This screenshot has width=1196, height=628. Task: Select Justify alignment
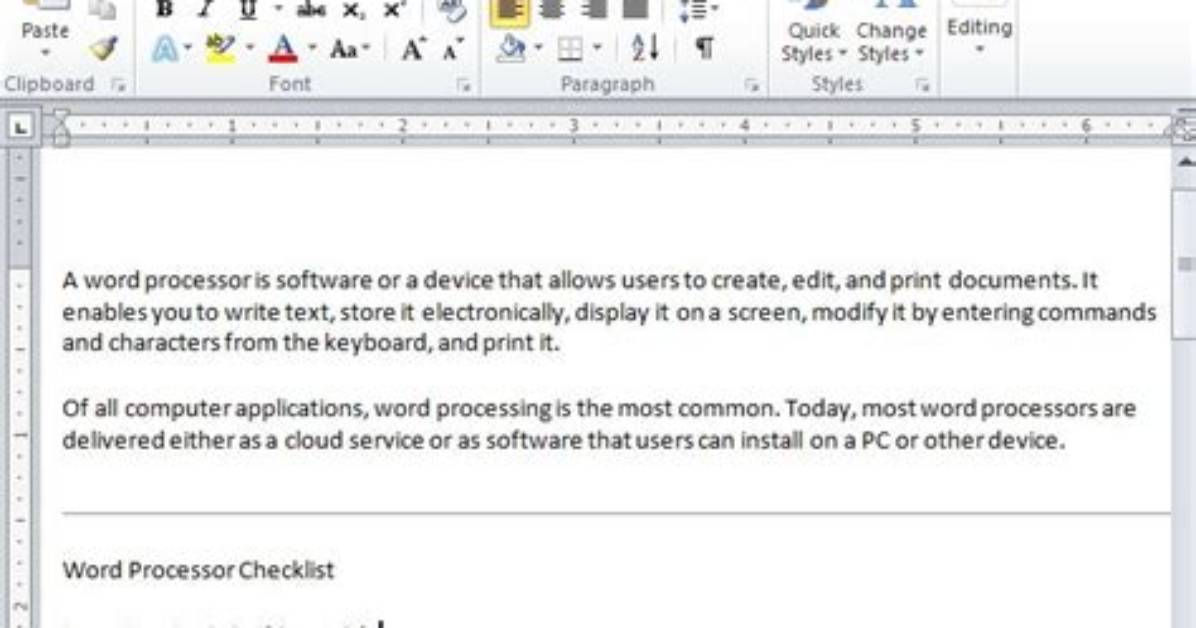point(635,9)
